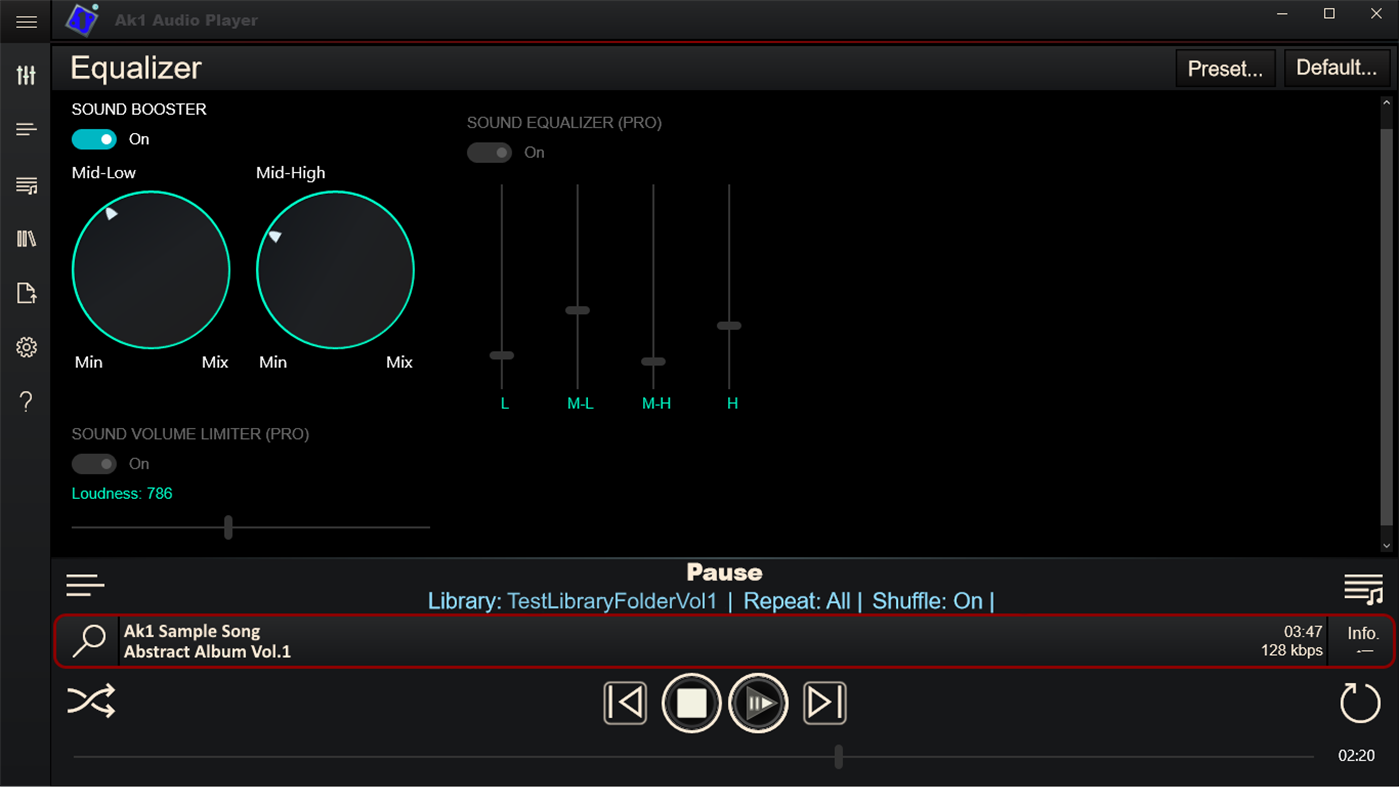Image resolution: width=1399 pixels, height=787 pixels.
Task: Turn off the Sound Booster switch
Action: 94,139
